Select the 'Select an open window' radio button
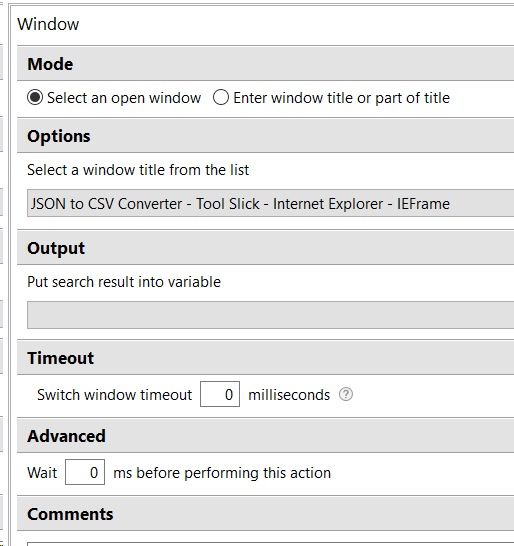The image size is (514, 546). click(35, 98)
